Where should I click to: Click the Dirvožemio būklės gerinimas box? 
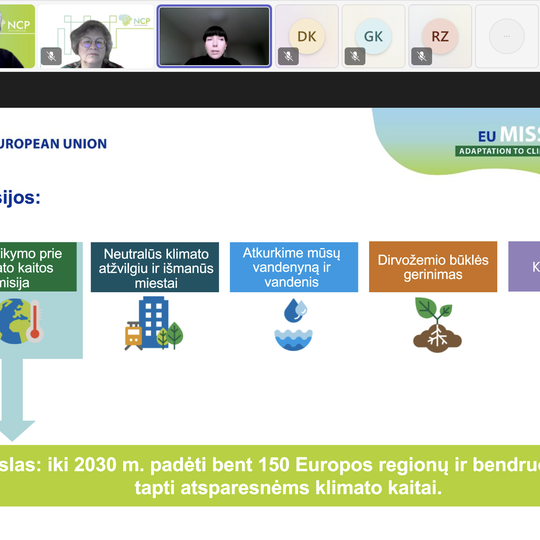[x=433, y=267]
